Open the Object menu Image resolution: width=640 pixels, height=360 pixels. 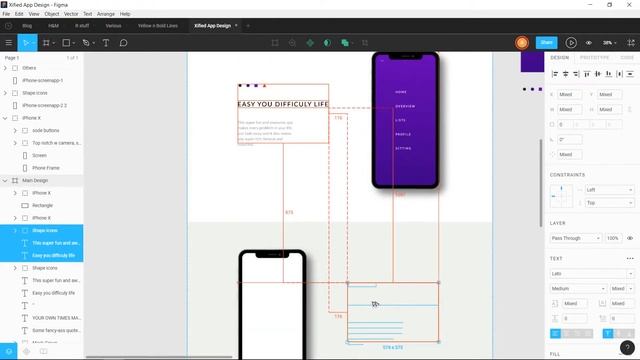[x=52, y=14]
